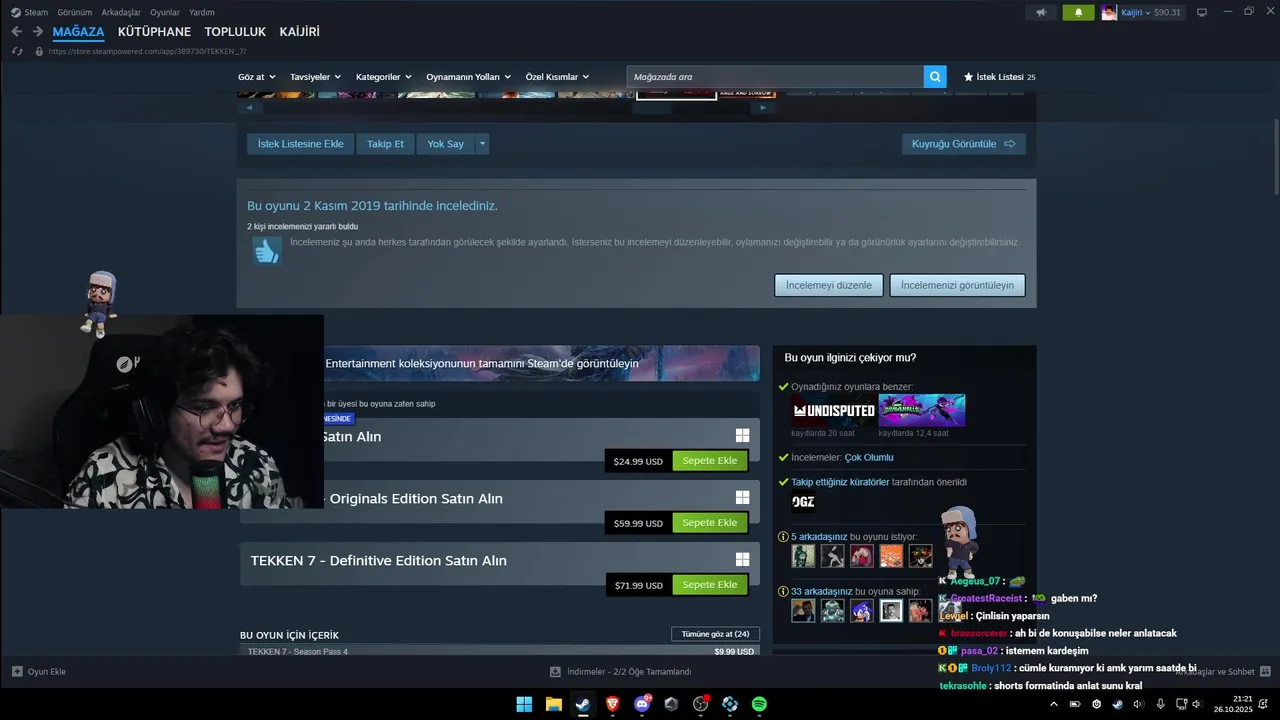1280x720 pixels.
Task: Open Spotify from taskbar
Action: 759,704
